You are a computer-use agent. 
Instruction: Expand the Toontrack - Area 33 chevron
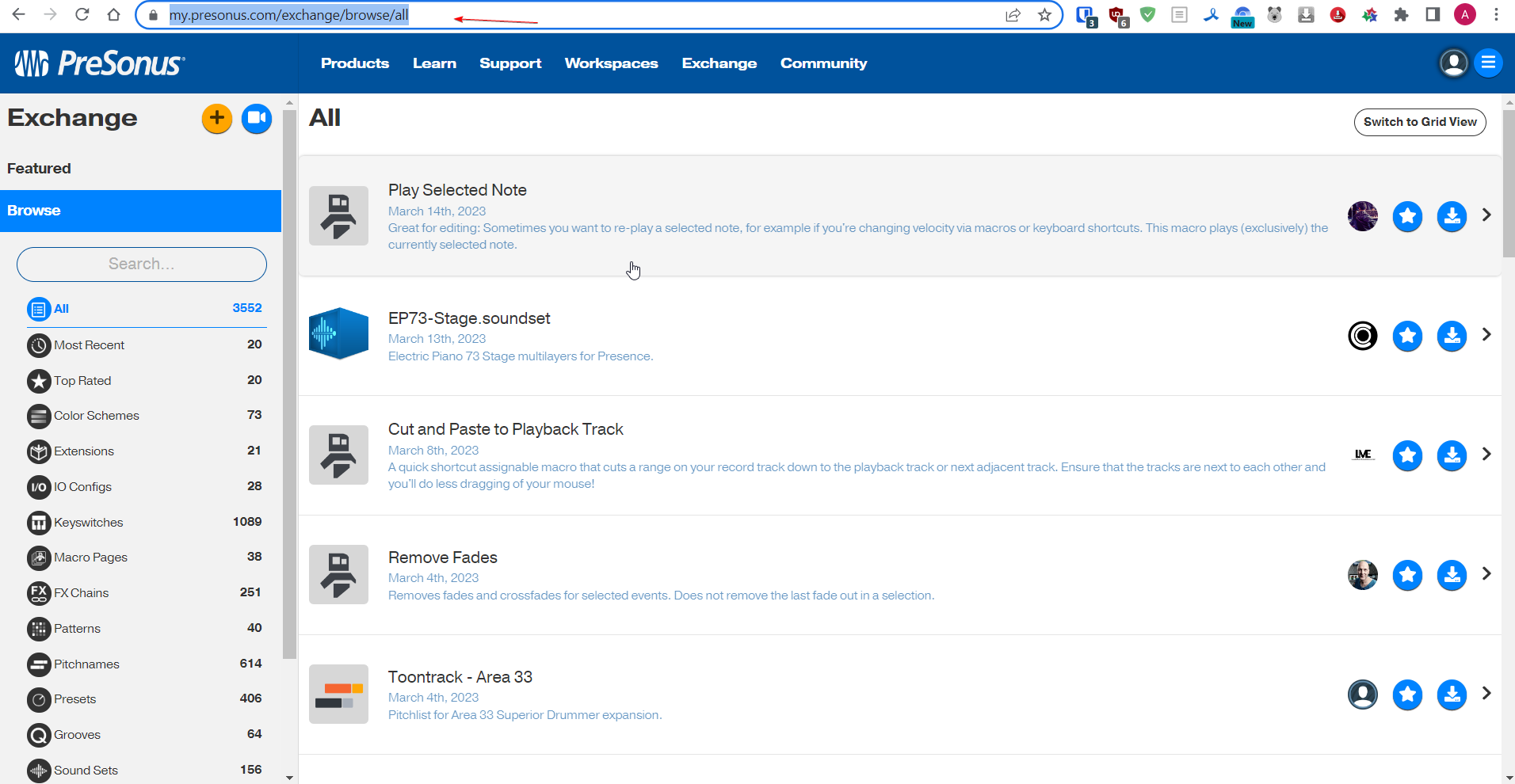1486,694
